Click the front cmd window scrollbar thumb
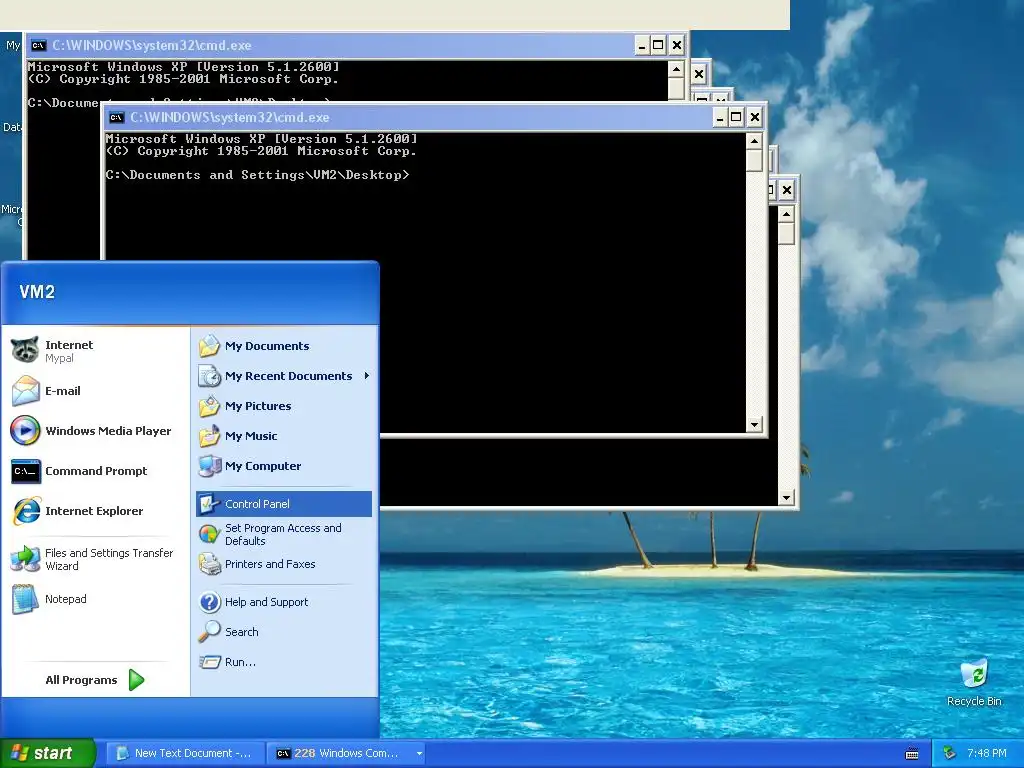The image size is (1024, 768). click(x=754, y=160)
